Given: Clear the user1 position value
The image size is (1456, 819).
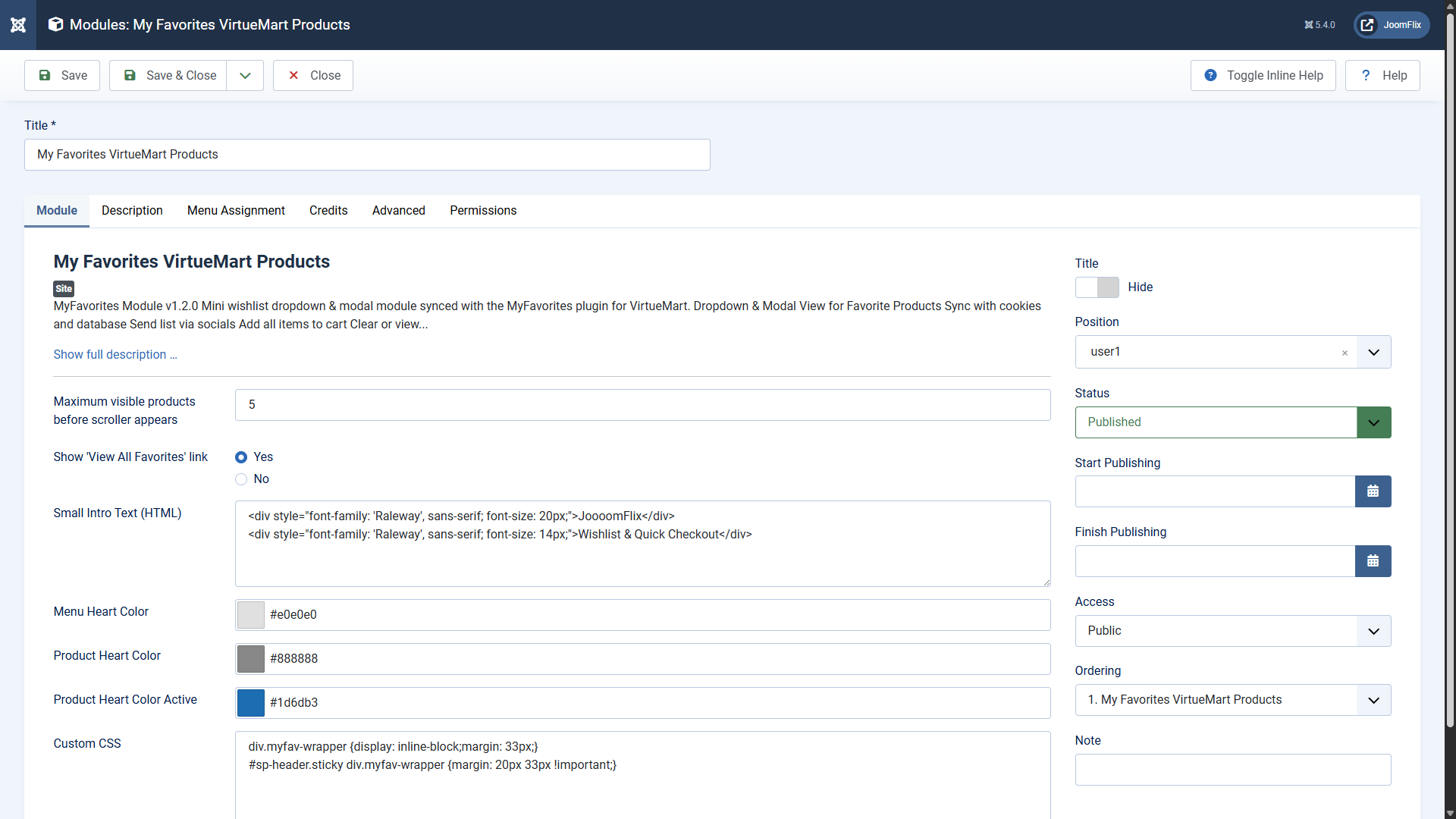Looking at the screenshot, I should (1345, 353).
